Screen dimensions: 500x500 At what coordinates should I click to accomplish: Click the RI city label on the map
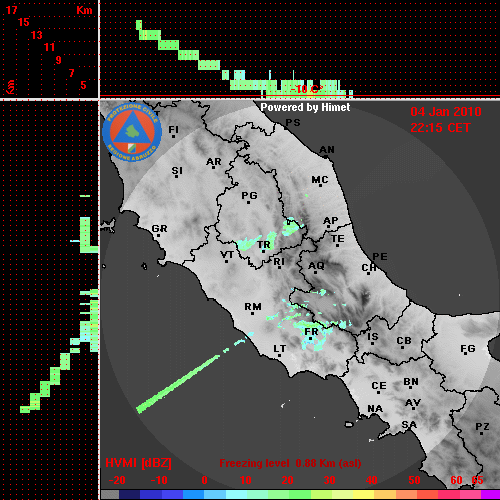tap(279, 262)
